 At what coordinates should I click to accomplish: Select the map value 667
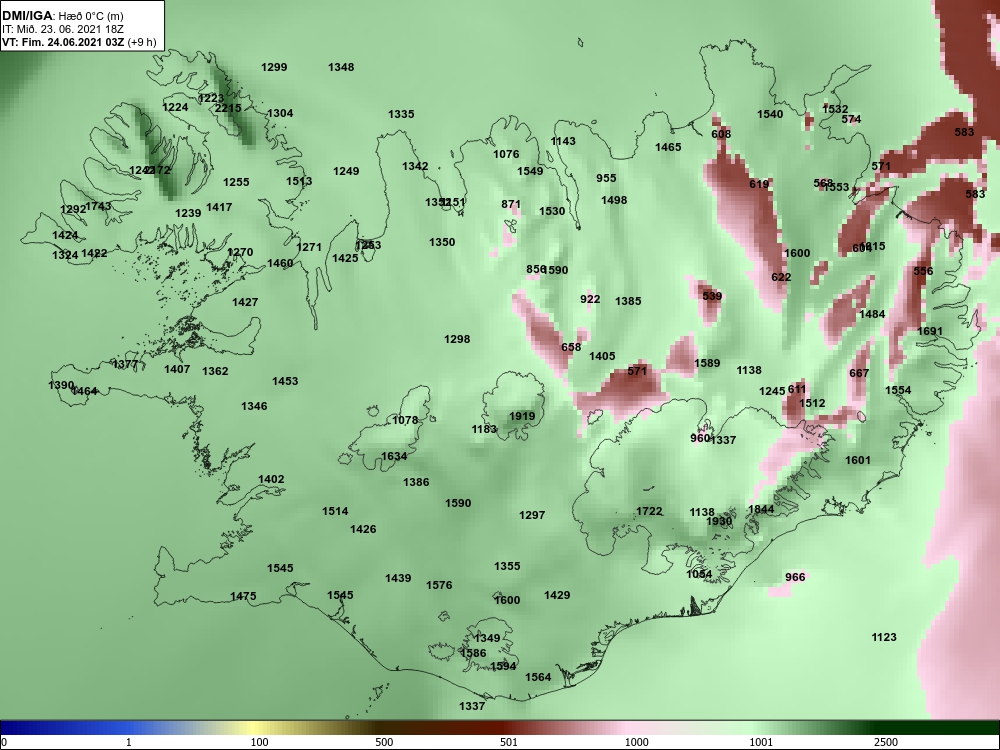(x=860, y=373)
